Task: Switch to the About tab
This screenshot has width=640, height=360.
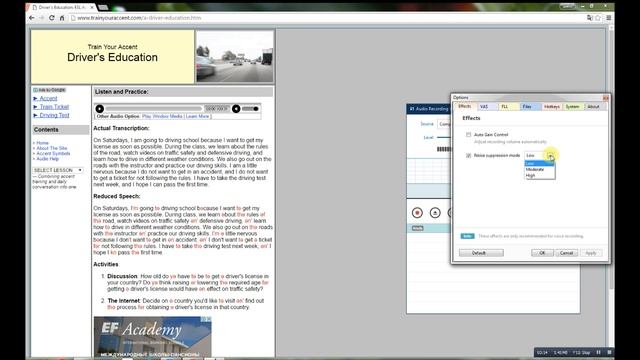Action: point(595,107)
